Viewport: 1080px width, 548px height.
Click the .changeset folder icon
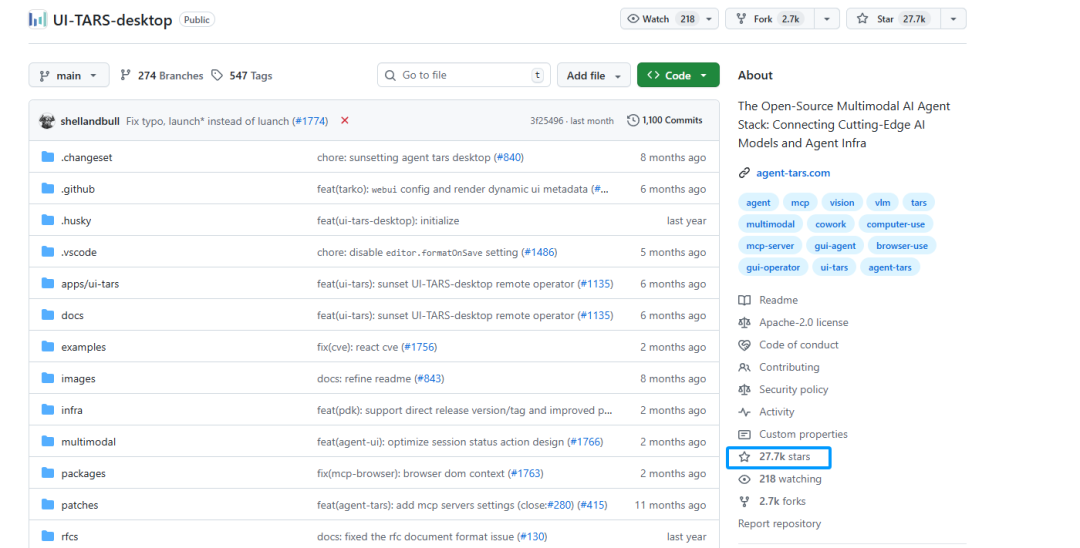click(x=48, y=157)
